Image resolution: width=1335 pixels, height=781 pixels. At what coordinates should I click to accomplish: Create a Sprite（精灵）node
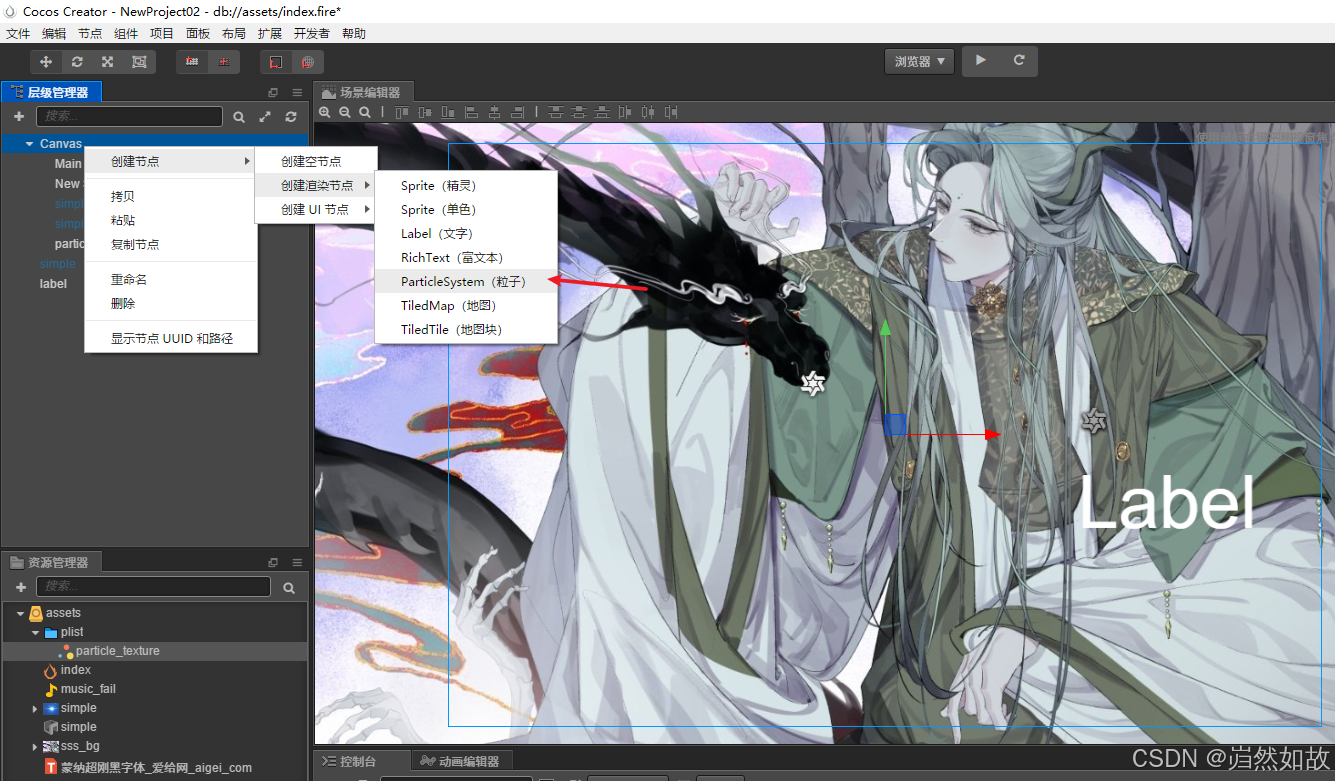click(466, 186)
